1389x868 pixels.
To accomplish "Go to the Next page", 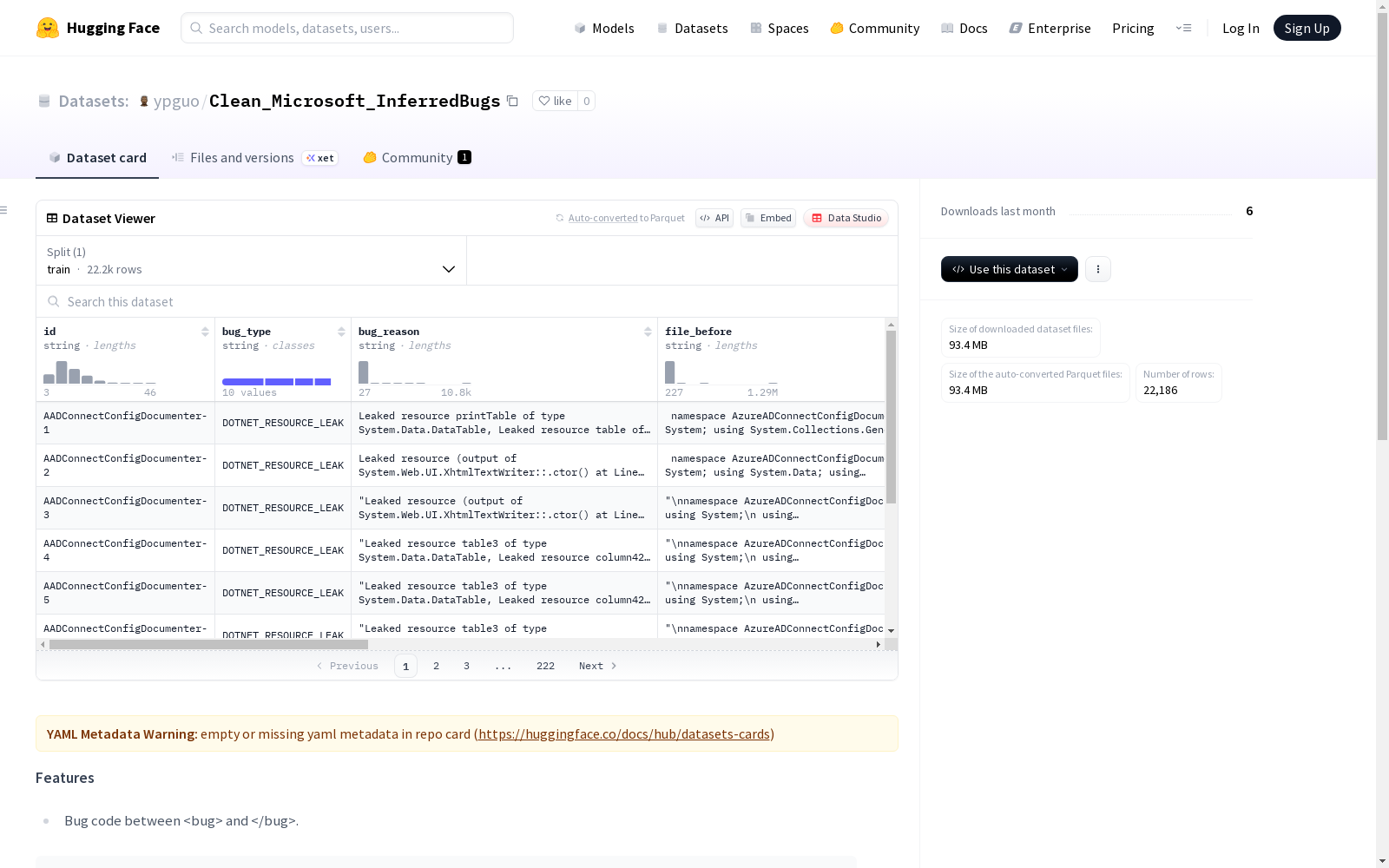I will pyautogui.click(x=598, y=666).
